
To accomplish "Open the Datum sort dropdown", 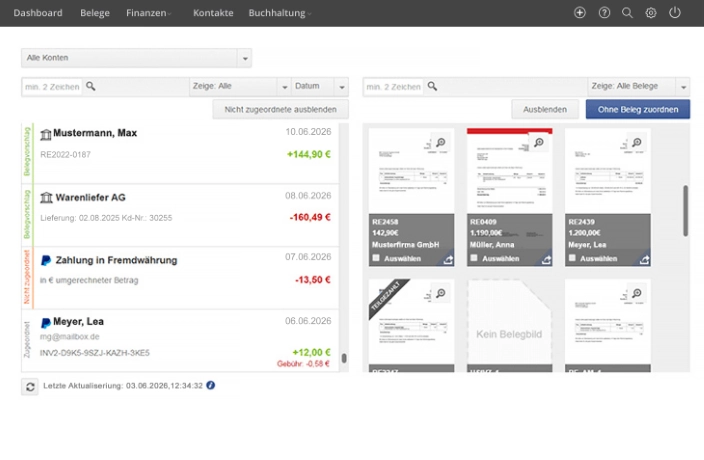I will (x=319, y=87).
